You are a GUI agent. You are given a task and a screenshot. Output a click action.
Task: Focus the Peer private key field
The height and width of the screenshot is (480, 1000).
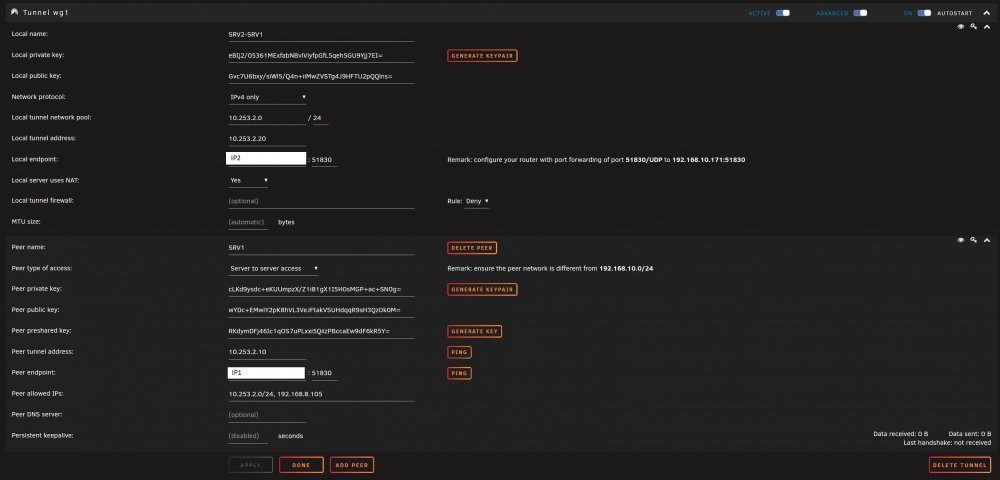tap(321, 289)
